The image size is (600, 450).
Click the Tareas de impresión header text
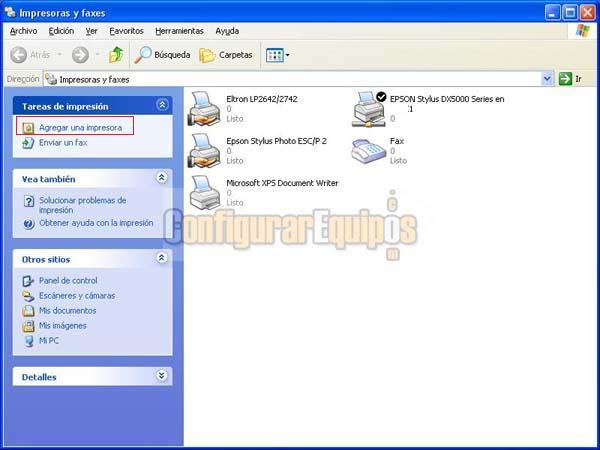[x=65, y=107]
